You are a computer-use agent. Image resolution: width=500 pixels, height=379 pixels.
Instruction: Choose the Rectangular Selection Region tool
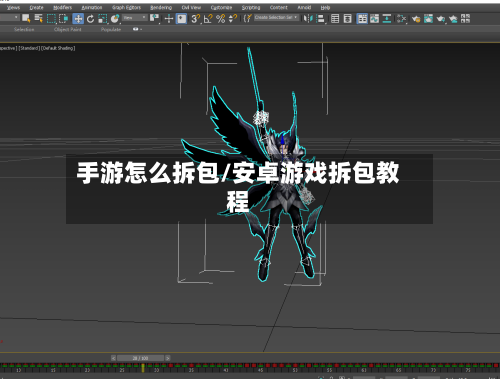click(x=51, y=18)
